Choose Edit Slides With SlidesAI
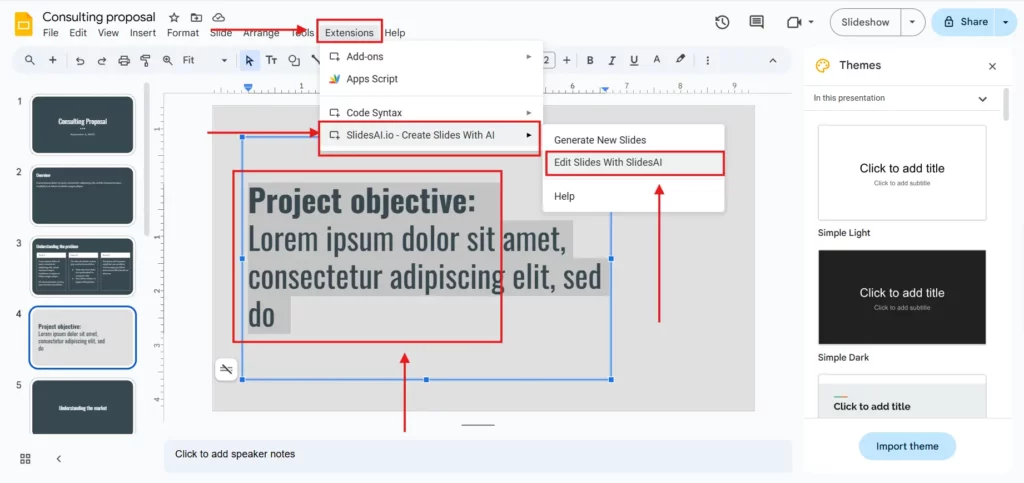The width and height of the screenshot is (1024, 483). (608, 162)
